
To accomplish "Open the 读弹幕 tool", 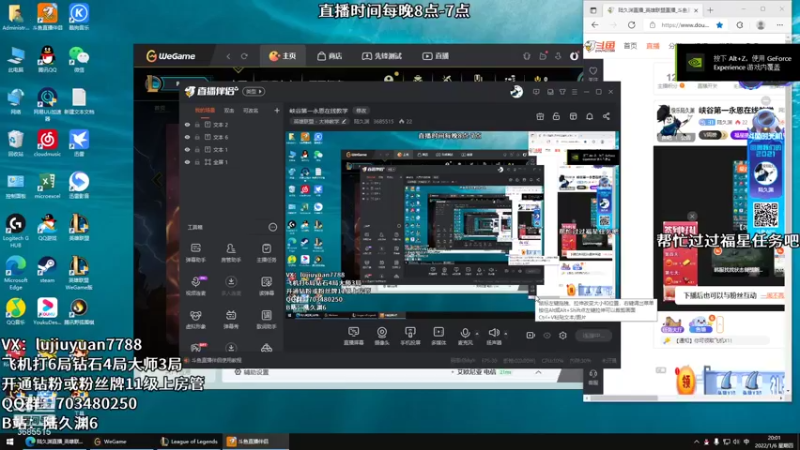I will pyautogui.click(x=266, y=286).
